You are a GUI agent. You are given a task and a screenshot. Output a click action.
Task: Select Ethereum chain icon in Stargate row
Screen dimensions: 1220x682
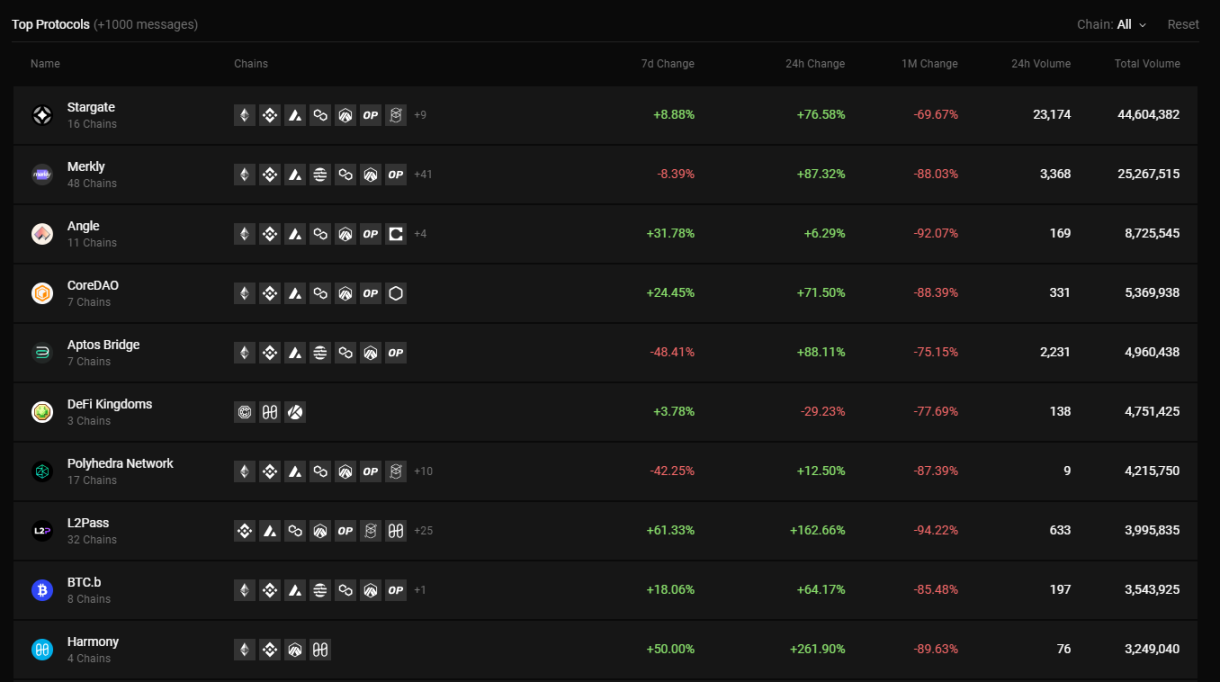(245, 115)
